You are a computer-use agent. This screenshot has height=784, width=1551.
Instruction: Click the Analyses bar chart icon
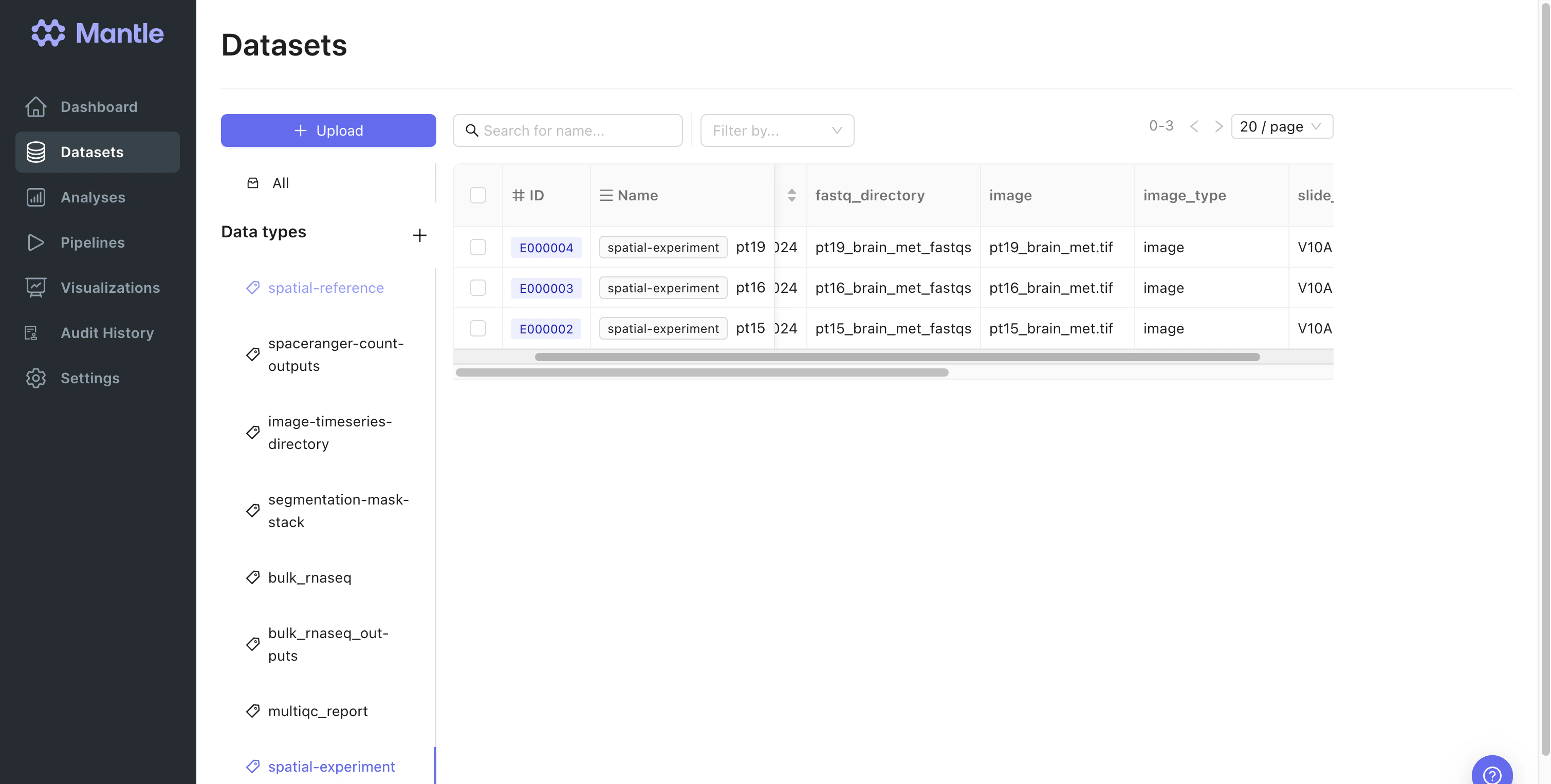coord(35,197)
